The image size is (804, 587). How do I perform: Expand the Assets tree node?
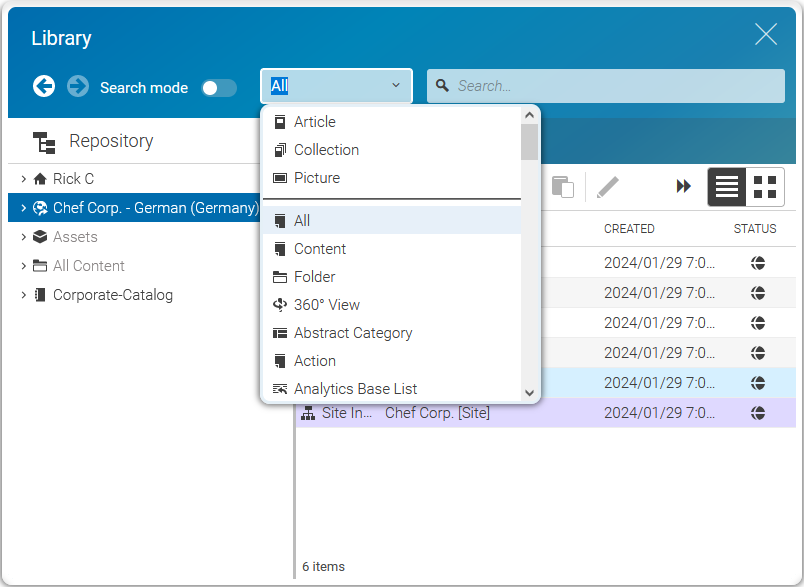tap(22, 237)
